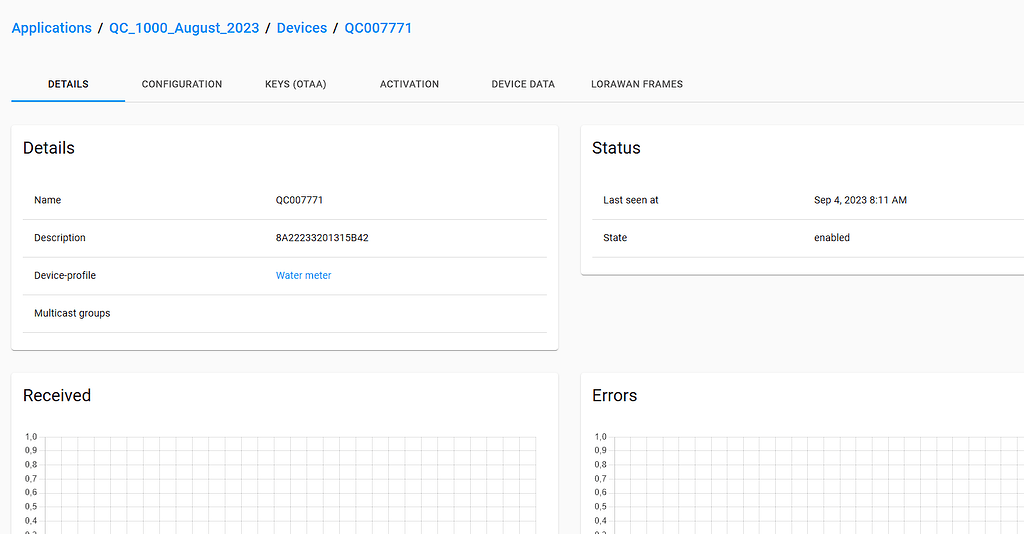The width and height of the screenshot is (1024, 534).
Task: Click the QC007771 breadcrumb link
Action: tap(378, 28)
